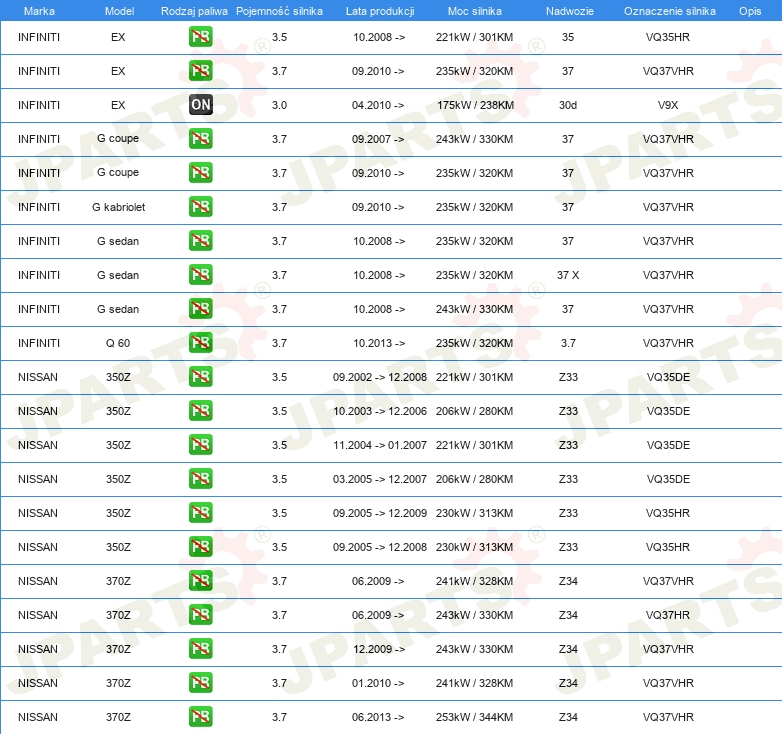
Task: Click petrol icon in 350Z 09.2005 -> 12.2008 row
Action: (x=201, y=547)
